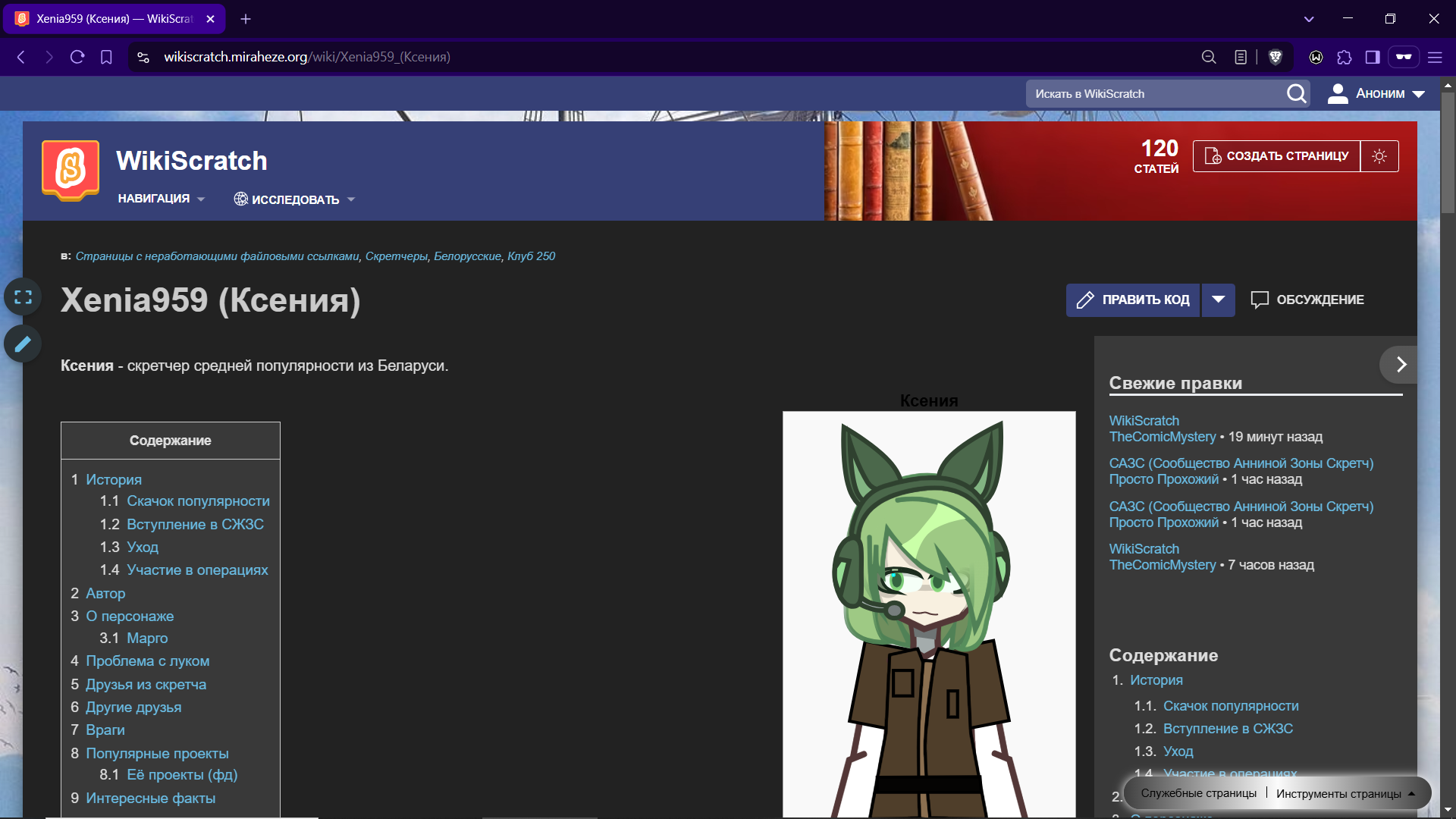Image resolution: width=1456 pixels, height=819 pixels.
Task: Toggle the browser sidebar panel
Action: click(x=1373, y=57)
